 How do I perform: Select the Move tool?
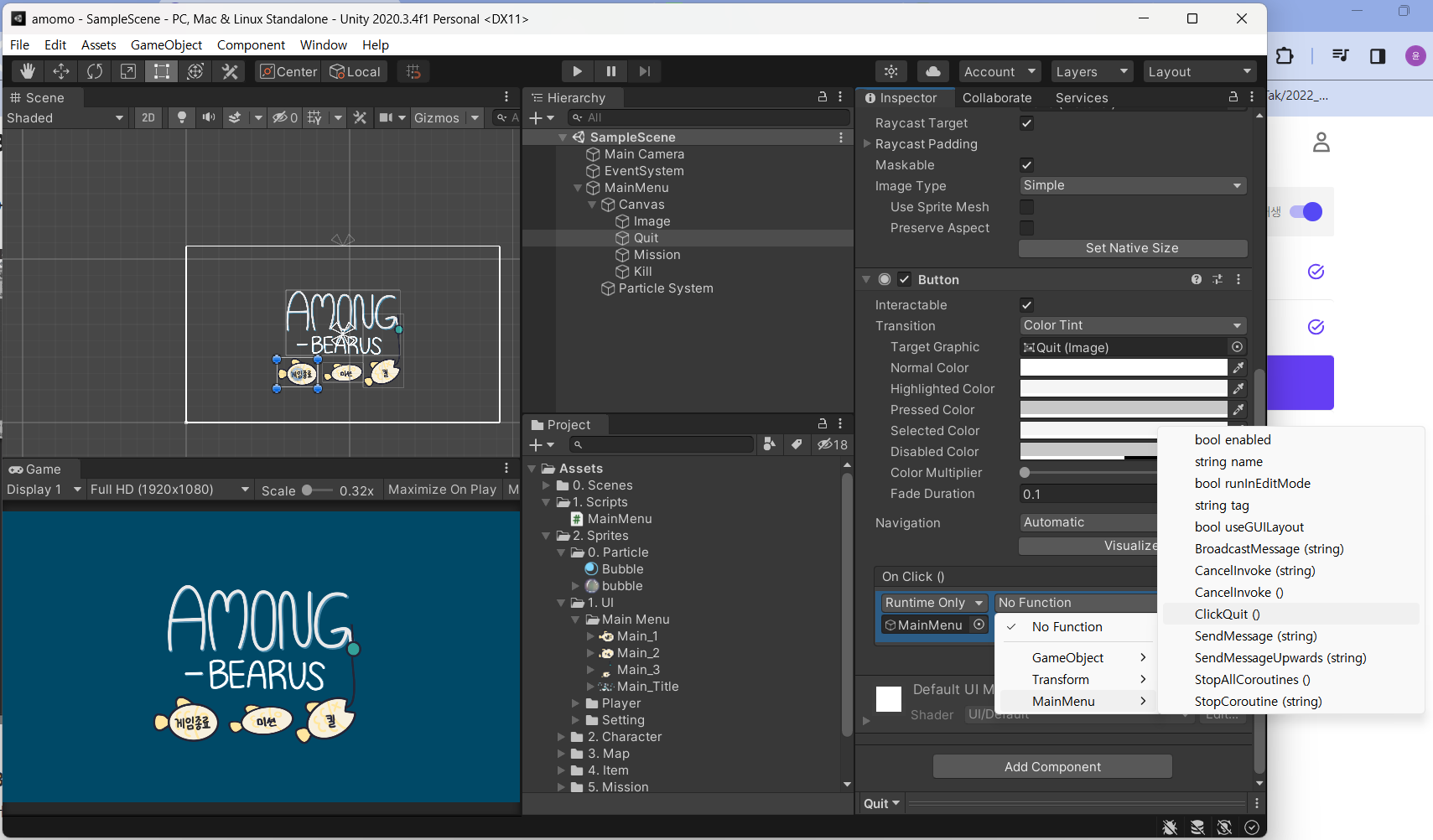(61, 71)
